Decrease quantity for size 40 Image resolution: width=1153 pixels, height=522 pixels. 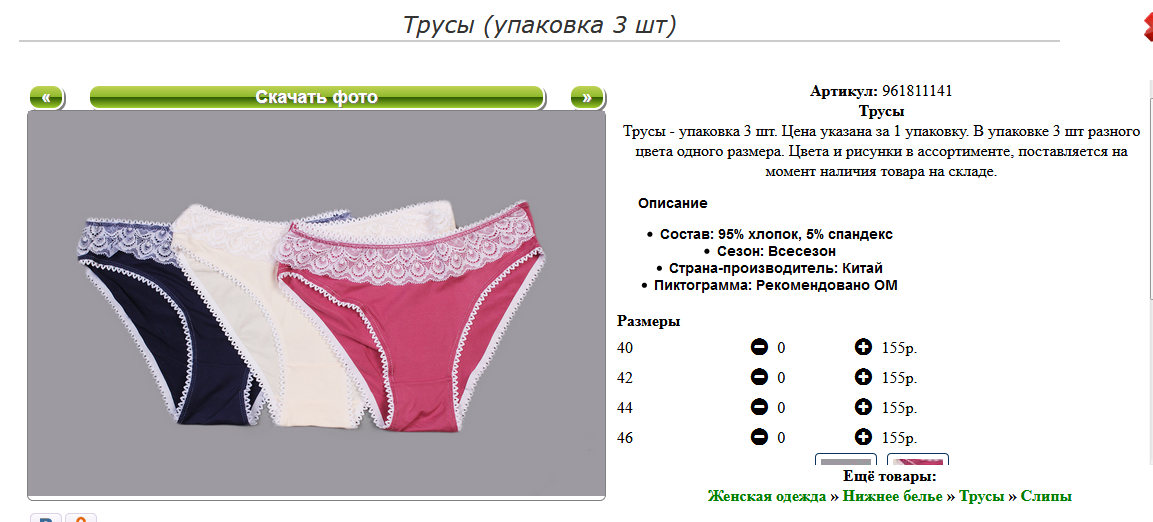pyautogui.click(x=760, y=347)
